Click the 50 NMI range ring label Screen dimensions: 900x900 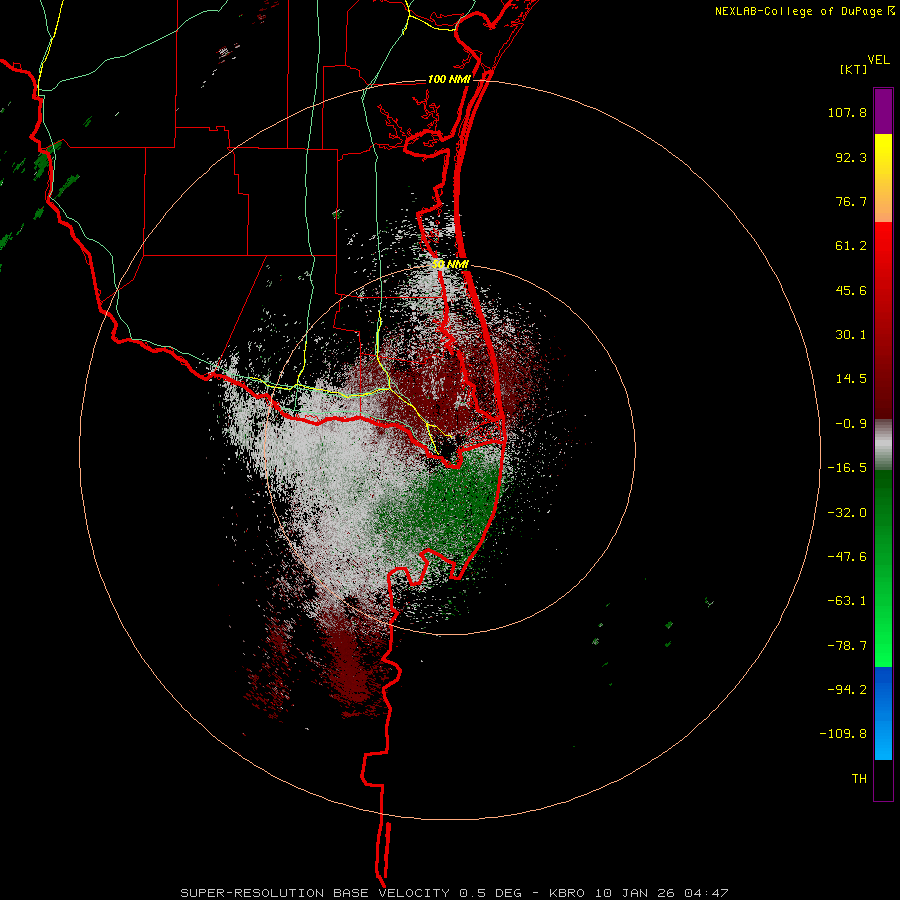(451, 264)
